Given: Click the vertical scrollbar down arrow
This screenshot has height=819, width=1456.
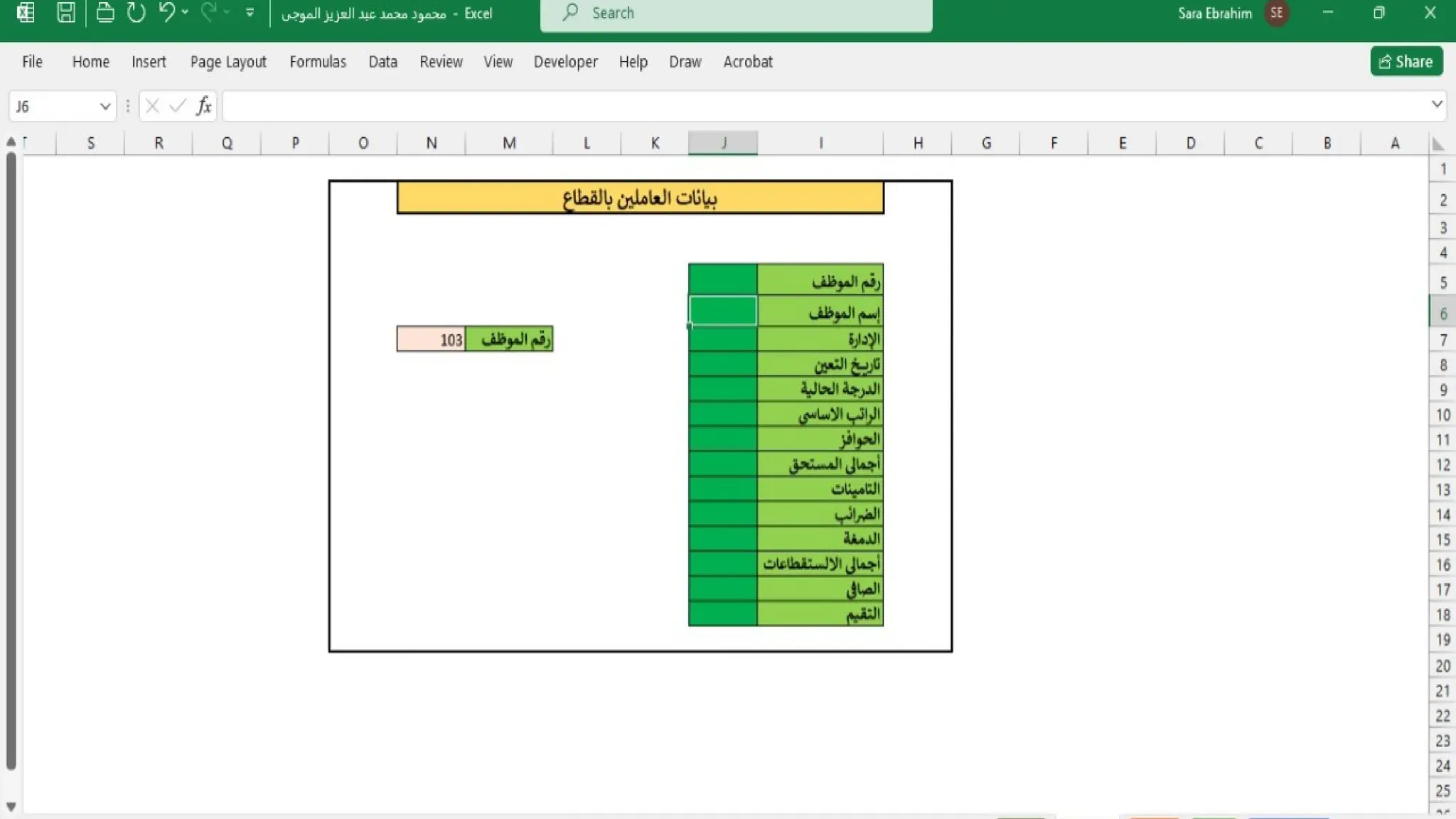Looking at the screenshot, I should (x=11, y=806).
